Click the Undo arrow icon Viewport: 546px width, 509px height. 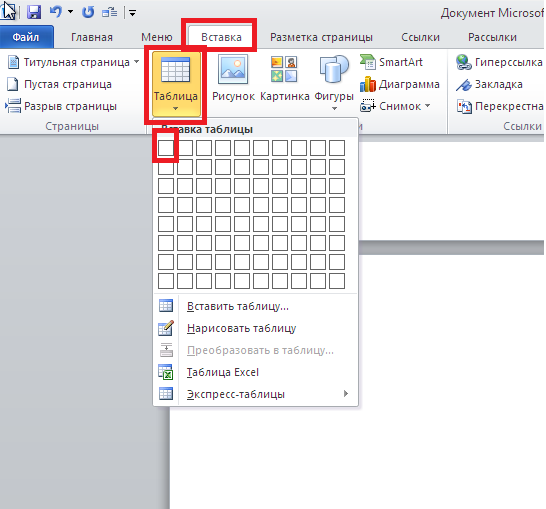56,12
